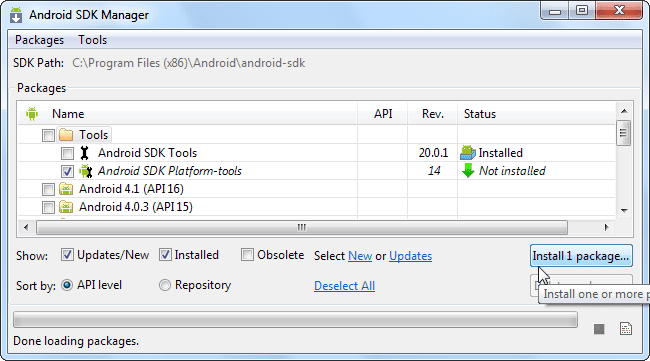Click the revision value 20.0.1
The image size is (650, 361).
click(433, 153)
